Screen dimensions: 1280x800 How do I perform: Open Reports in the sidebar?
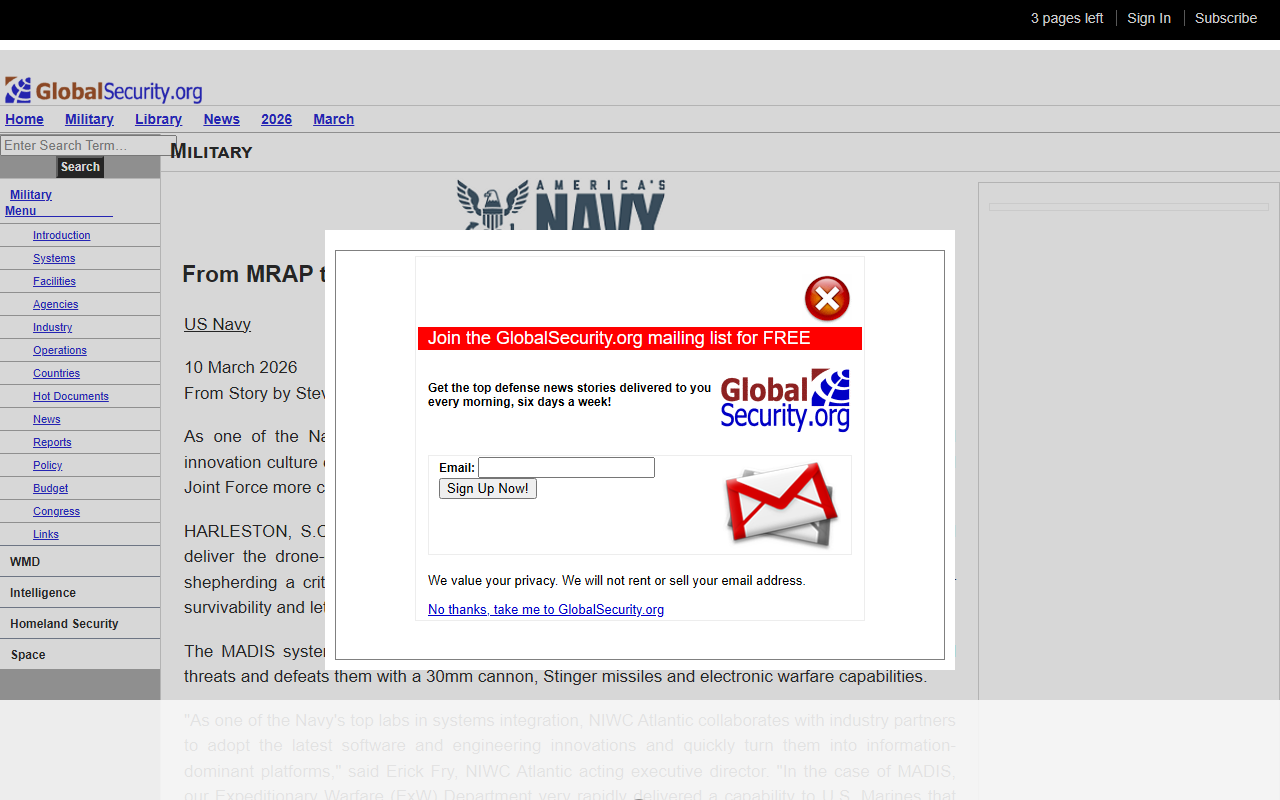click(52, 442)
